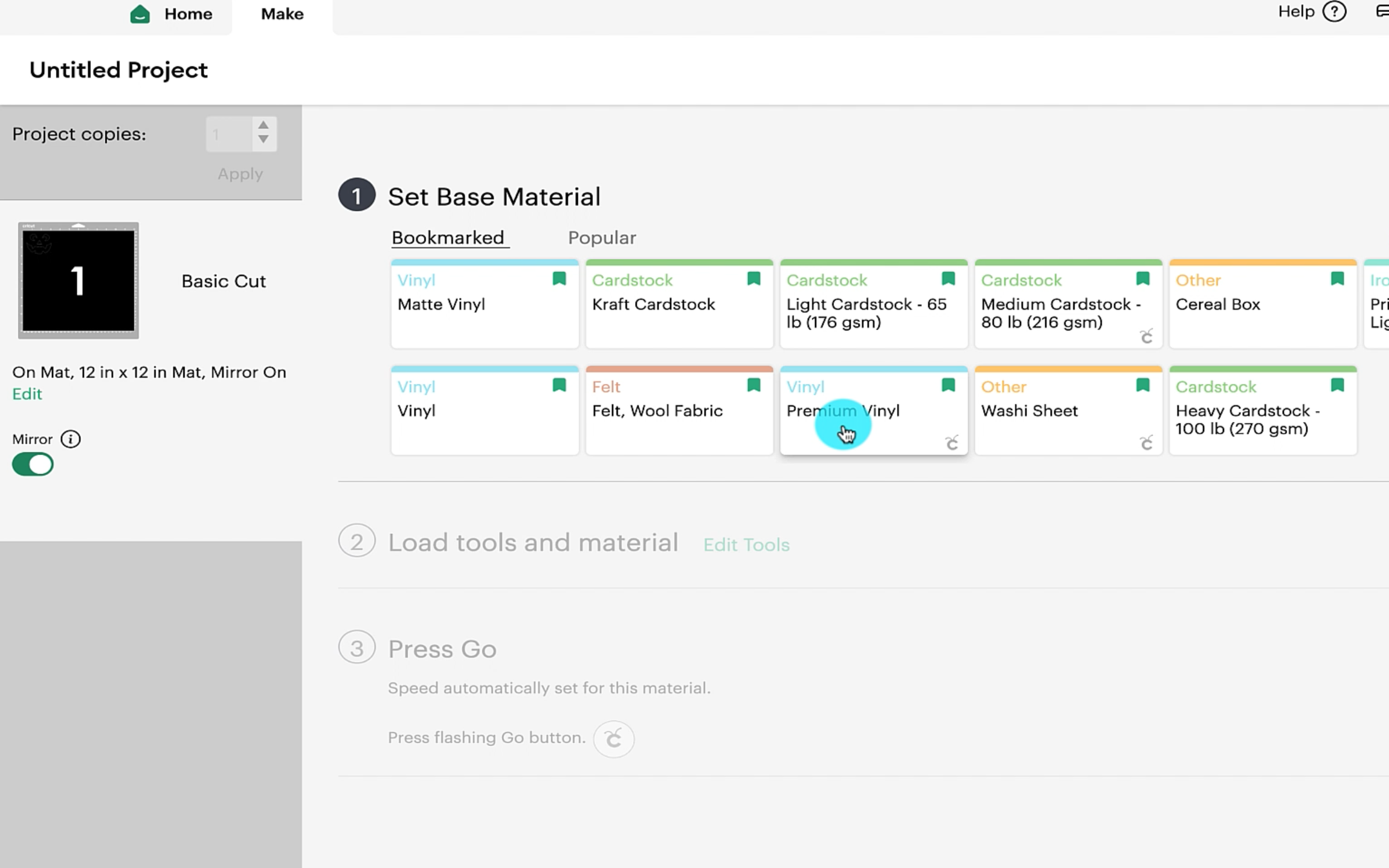Click the Help question mark icon

(x=1334, y=11)
